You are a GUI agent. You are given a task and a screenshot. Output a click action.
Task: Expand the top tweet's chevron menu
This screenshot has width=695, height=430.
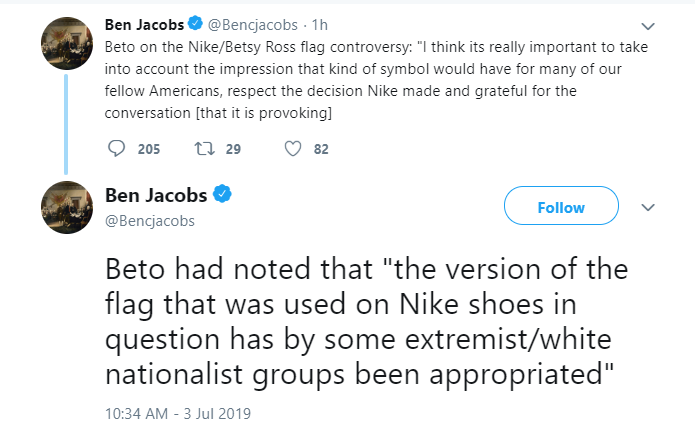648,27
